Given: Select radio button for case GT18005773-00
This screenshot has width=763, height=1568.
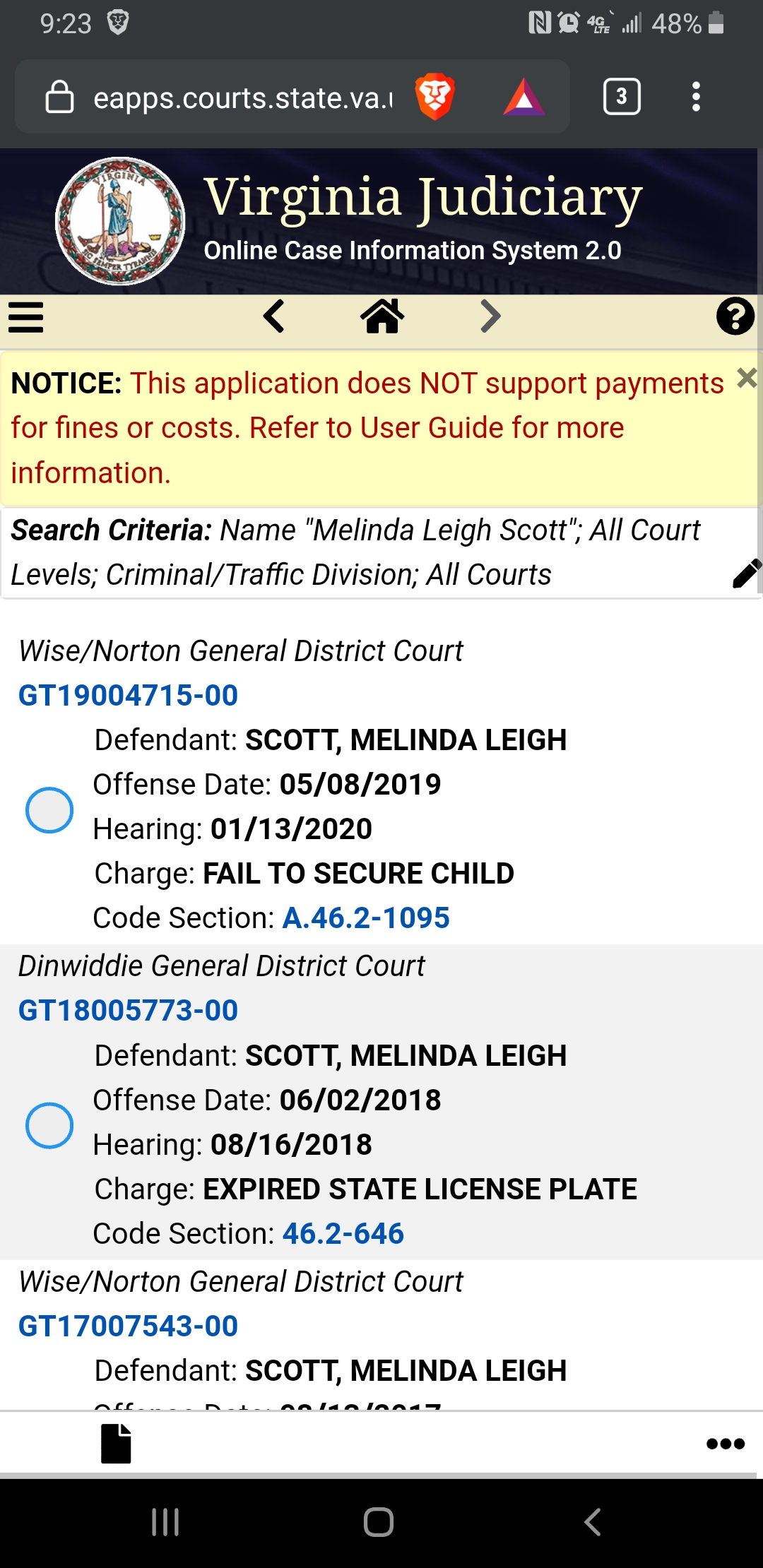Looking at the screenshot, I should (x=49, y=1125).
